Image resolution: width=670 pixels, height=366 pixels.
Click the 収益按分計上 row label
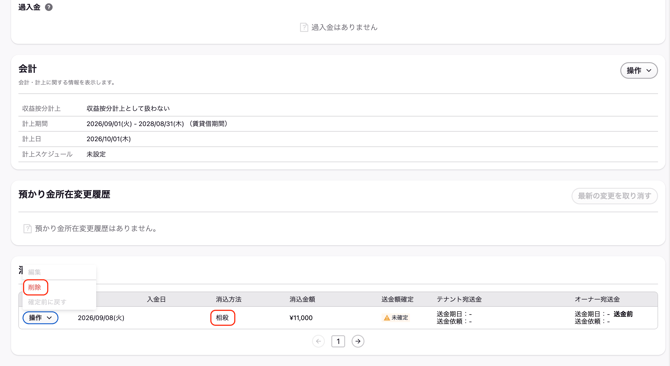(41, 108)
